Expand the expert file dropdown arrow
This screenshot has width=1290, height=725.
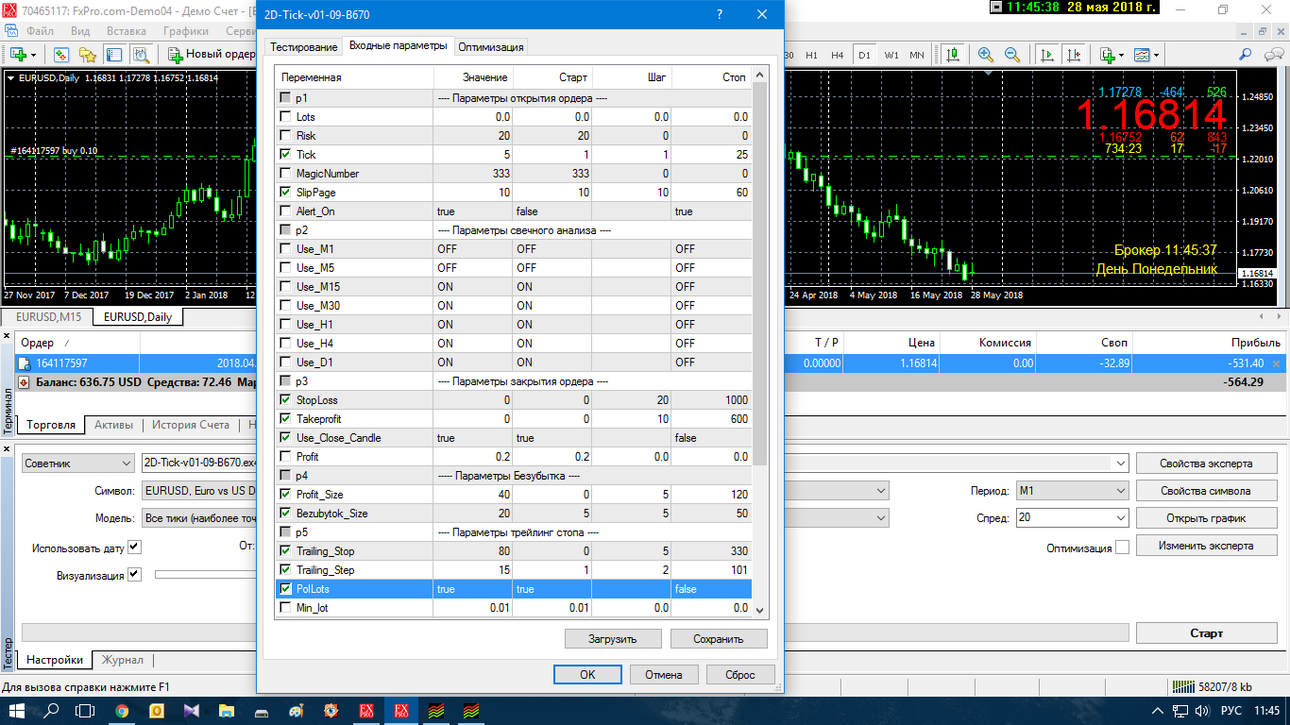1120,463
